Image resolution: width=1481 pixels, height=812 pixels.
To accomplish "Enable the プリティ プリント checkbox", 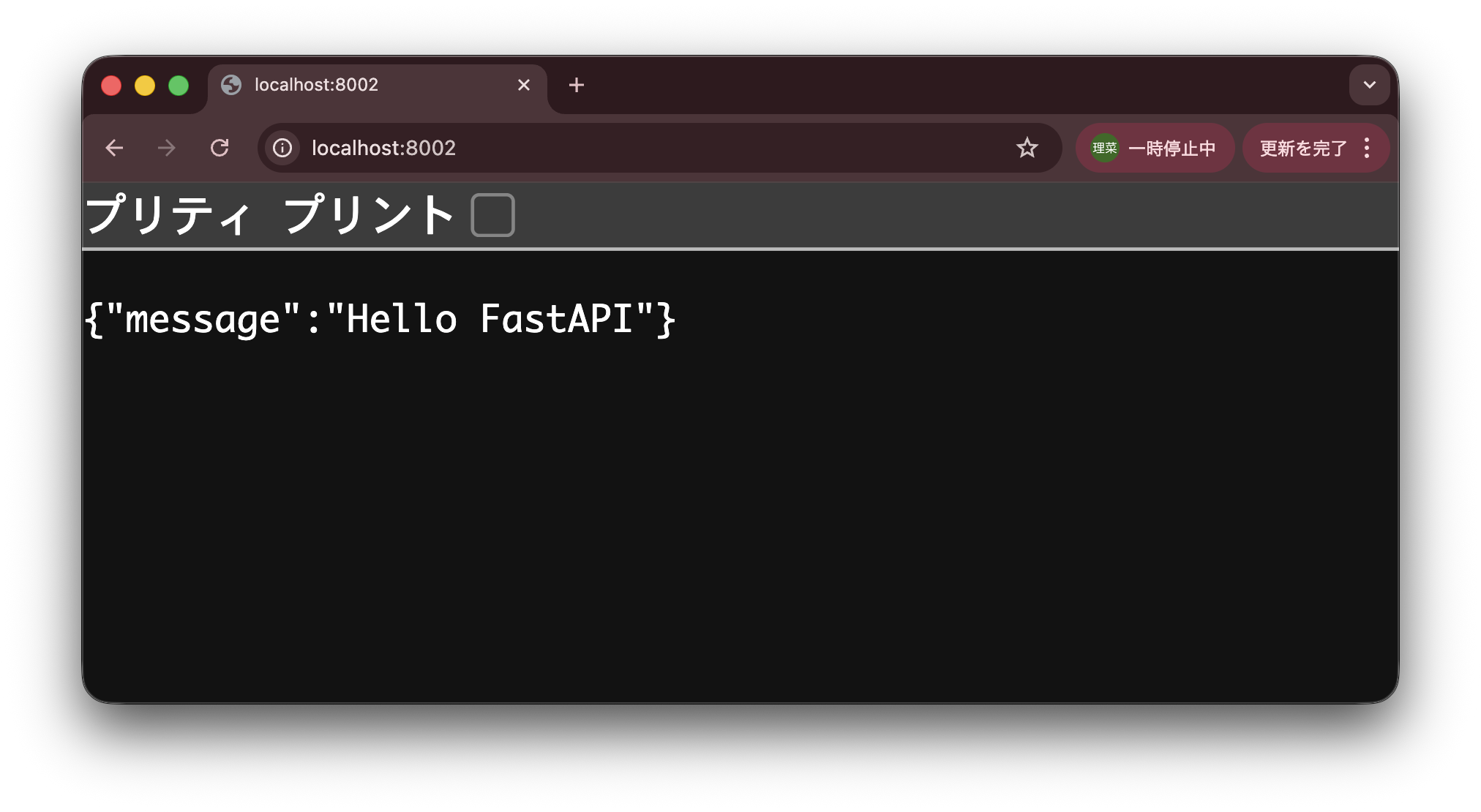I will coord(492,215).
